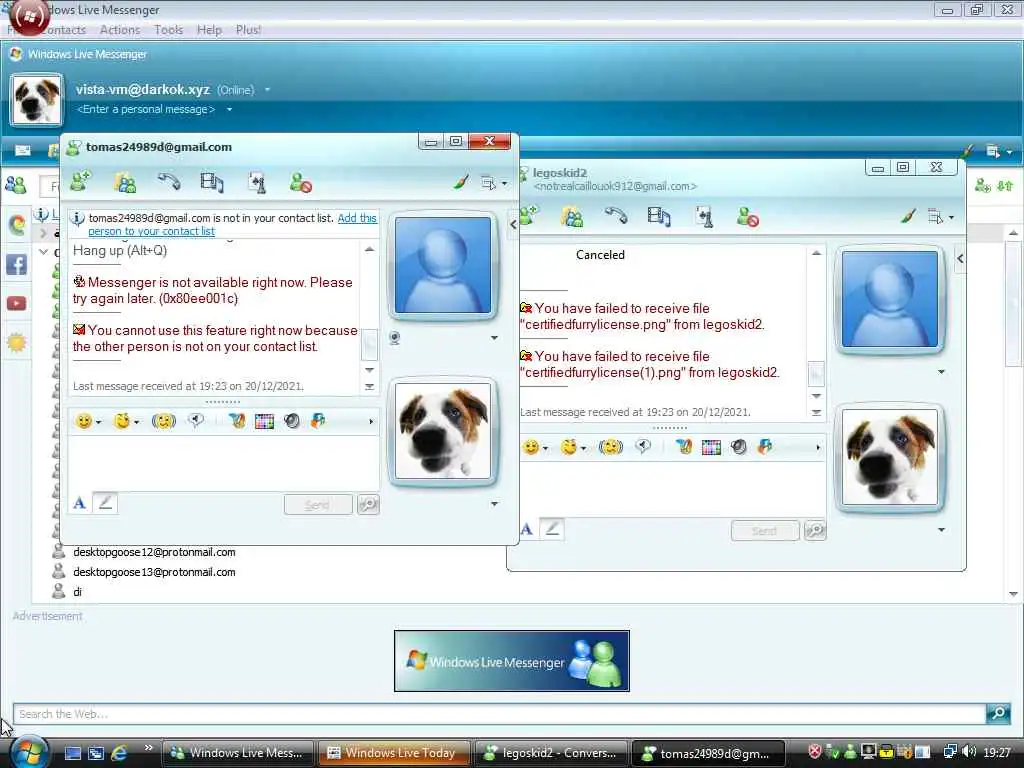This screenshot has height=768, width=1024.
Task: Click search button beside Send in tomas24989d window
Action: click(x=368, y=504)
